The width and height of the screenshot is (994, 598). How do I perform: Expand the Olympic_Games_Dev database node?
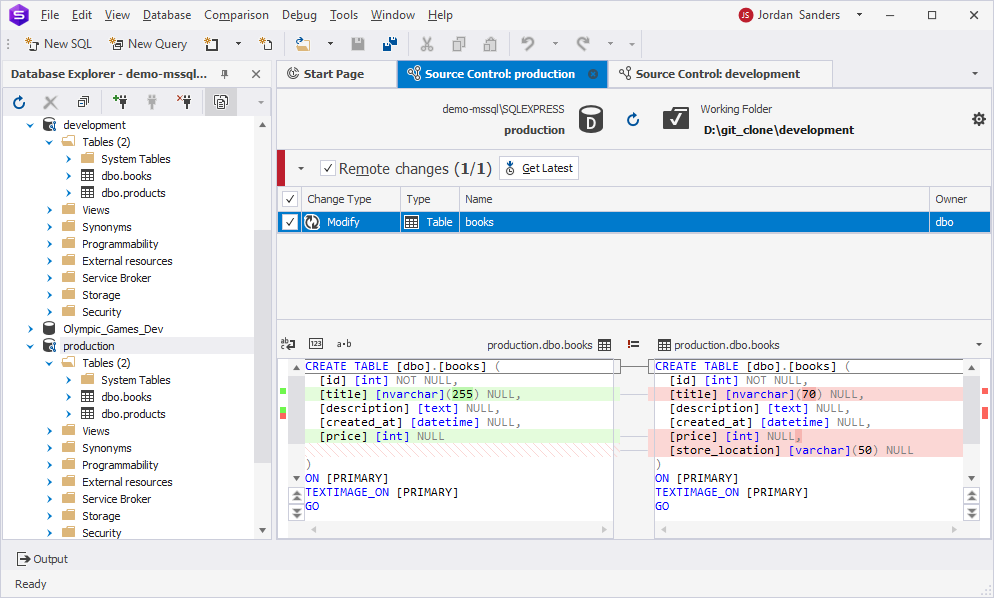pos(30,329)
